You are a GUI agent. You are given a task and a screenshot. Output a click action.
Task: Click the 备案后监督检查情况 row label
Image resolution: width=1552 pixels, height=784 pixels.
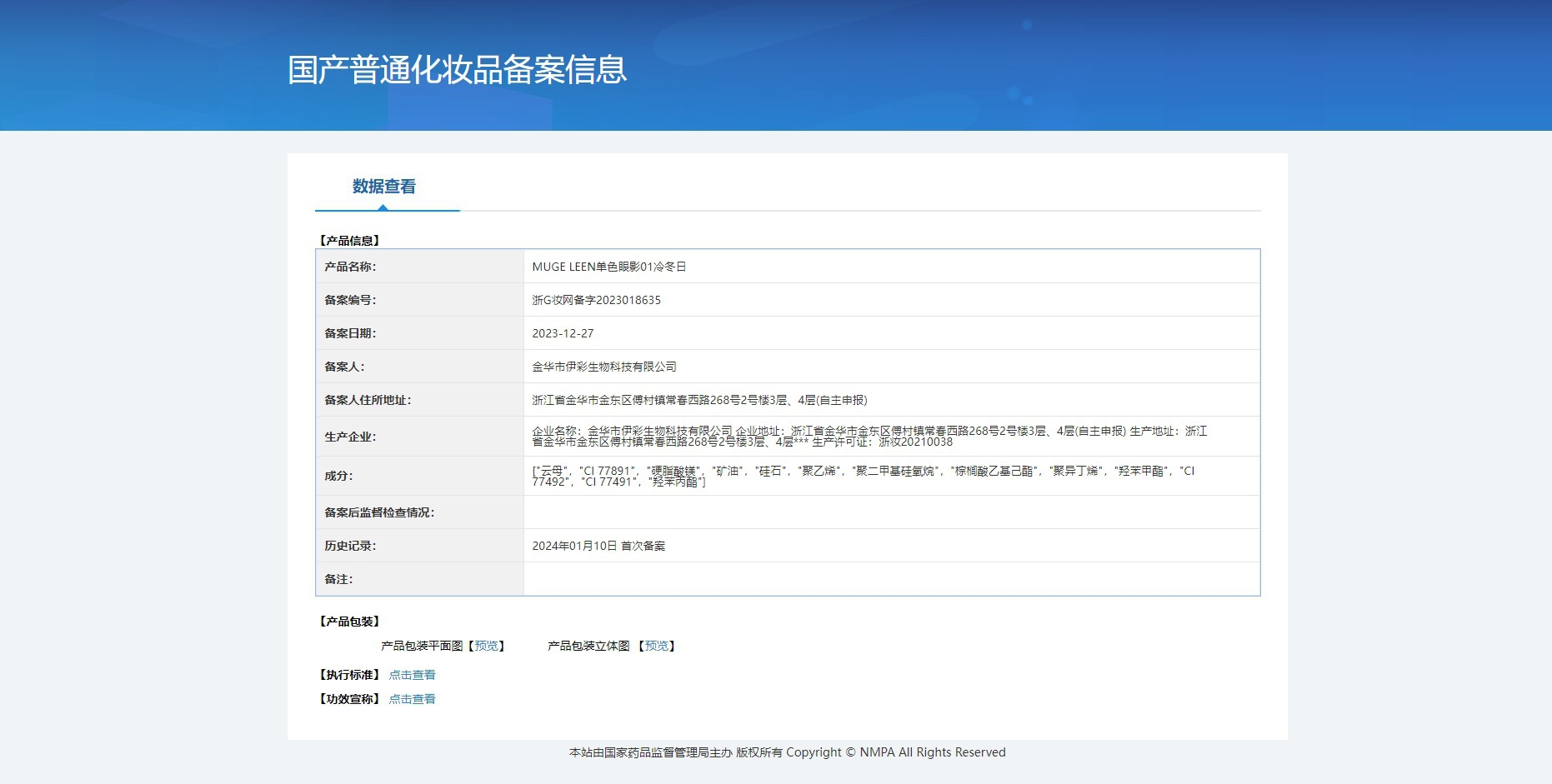(x=379, y=512)
